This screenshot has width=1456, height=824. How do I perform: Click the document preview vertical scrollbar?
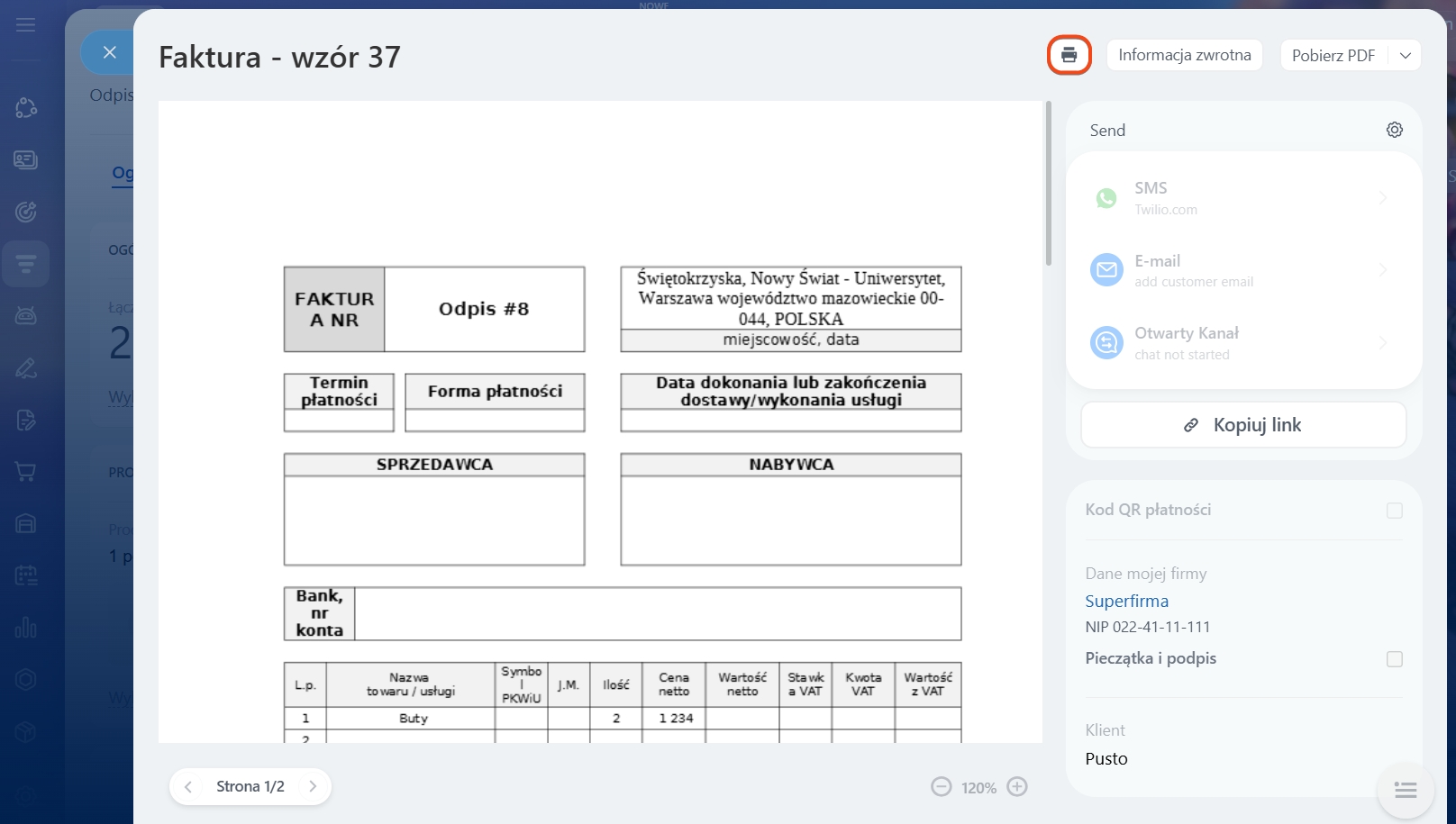coord(1048,185)
